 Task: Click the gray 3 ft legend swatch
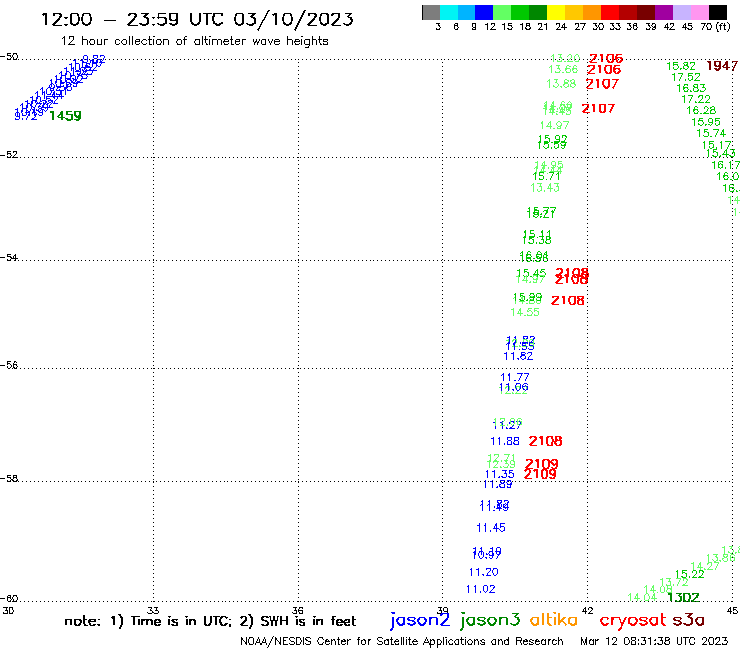pos(431,12)
